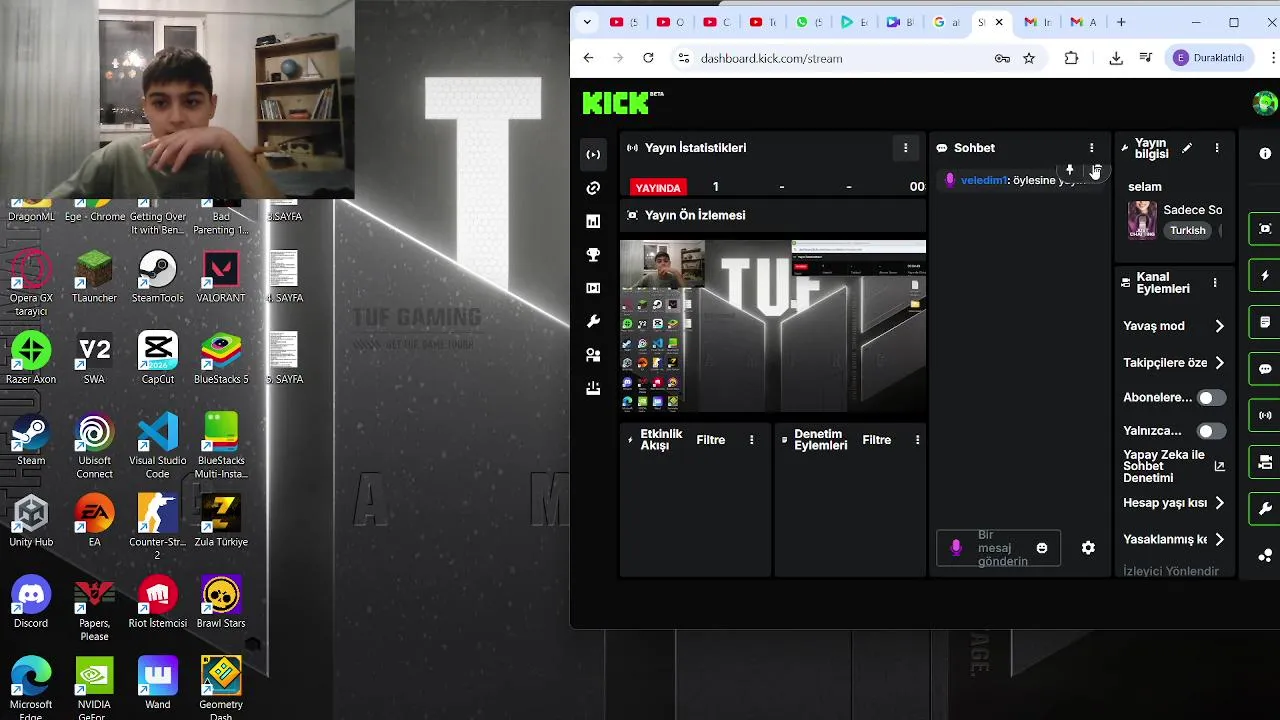Select the CapCut desktop shortcut

[157, 359]
